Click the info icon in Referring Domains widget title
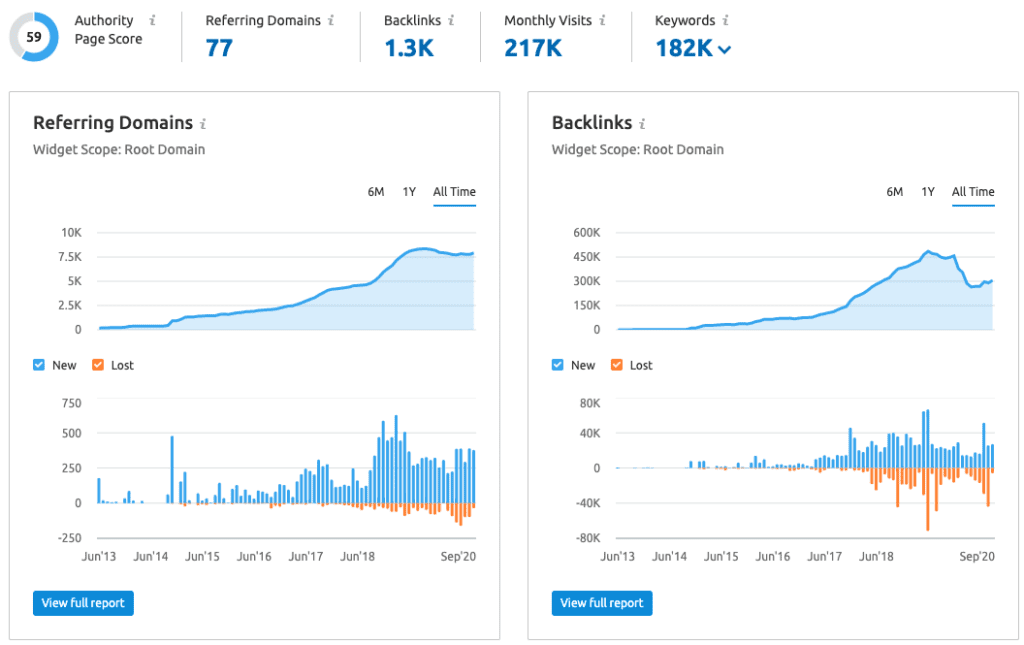This screenshot has width=1024, height=645. (203, 123)
